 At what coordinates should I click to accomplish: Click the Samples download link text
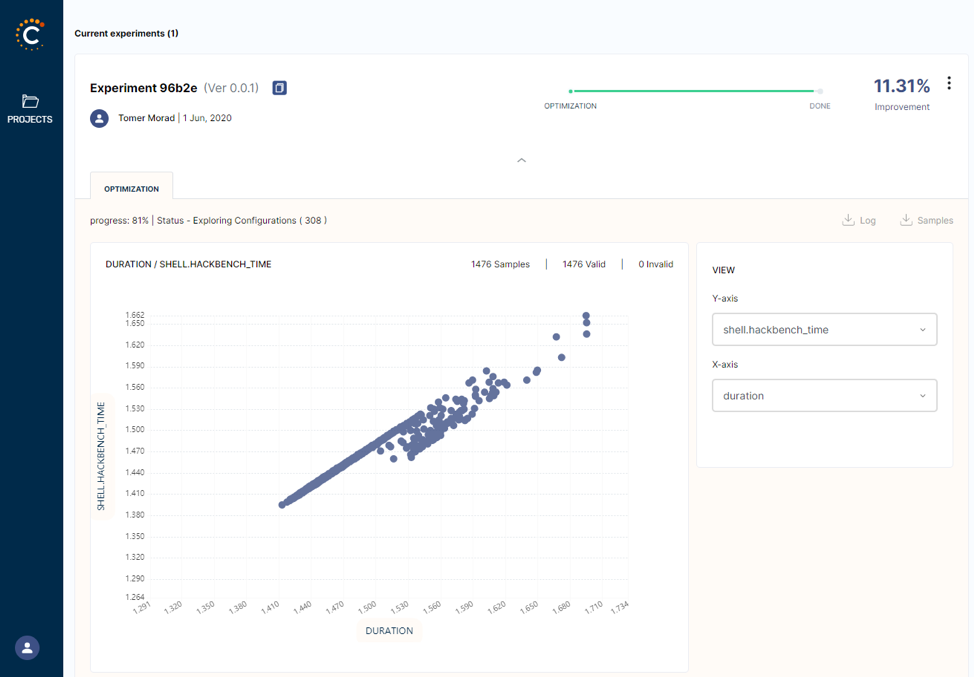pyautogui.click(x=935, y=220)
